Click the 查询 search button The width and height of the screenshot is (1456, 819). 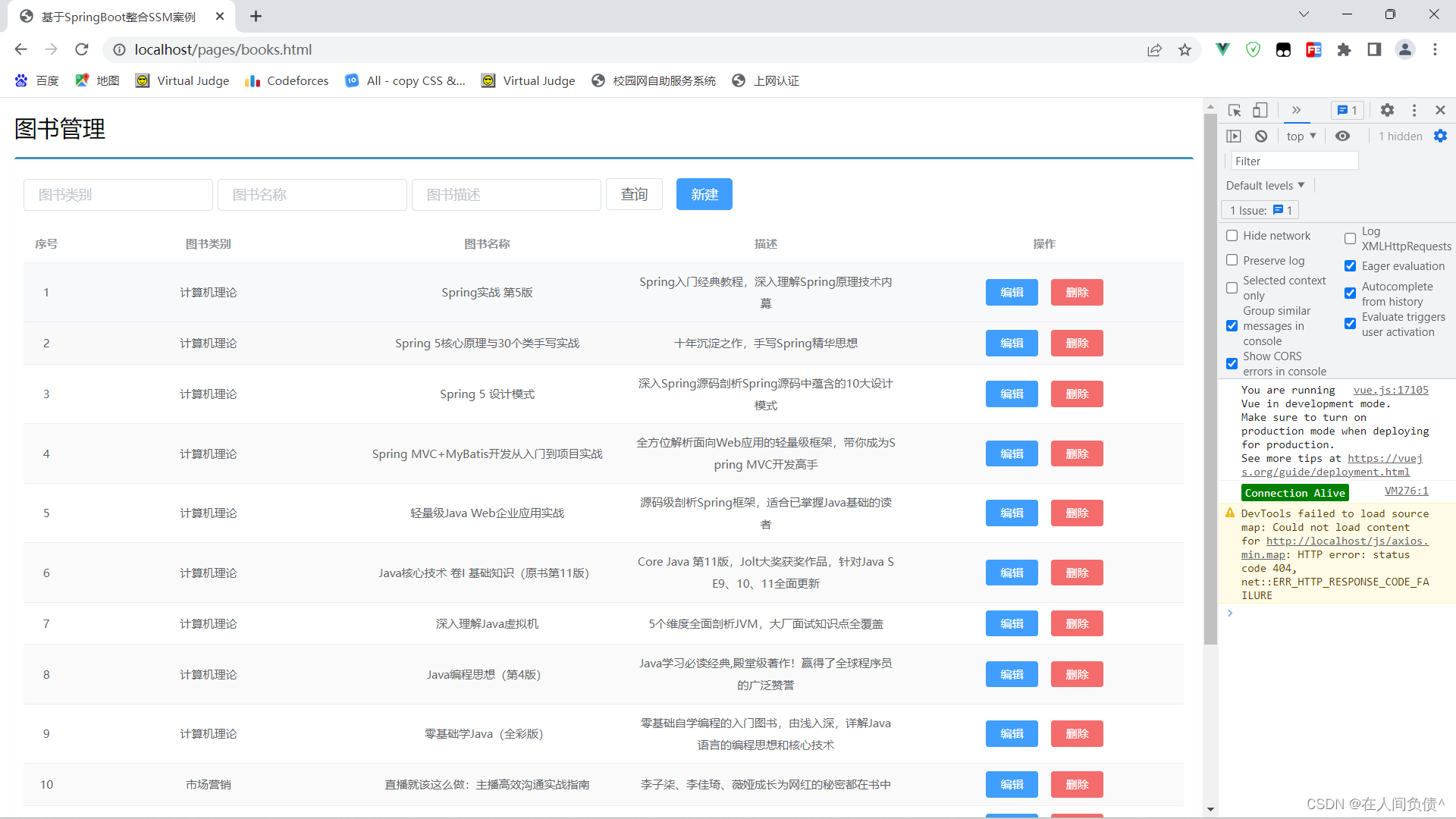coord(634,195)
